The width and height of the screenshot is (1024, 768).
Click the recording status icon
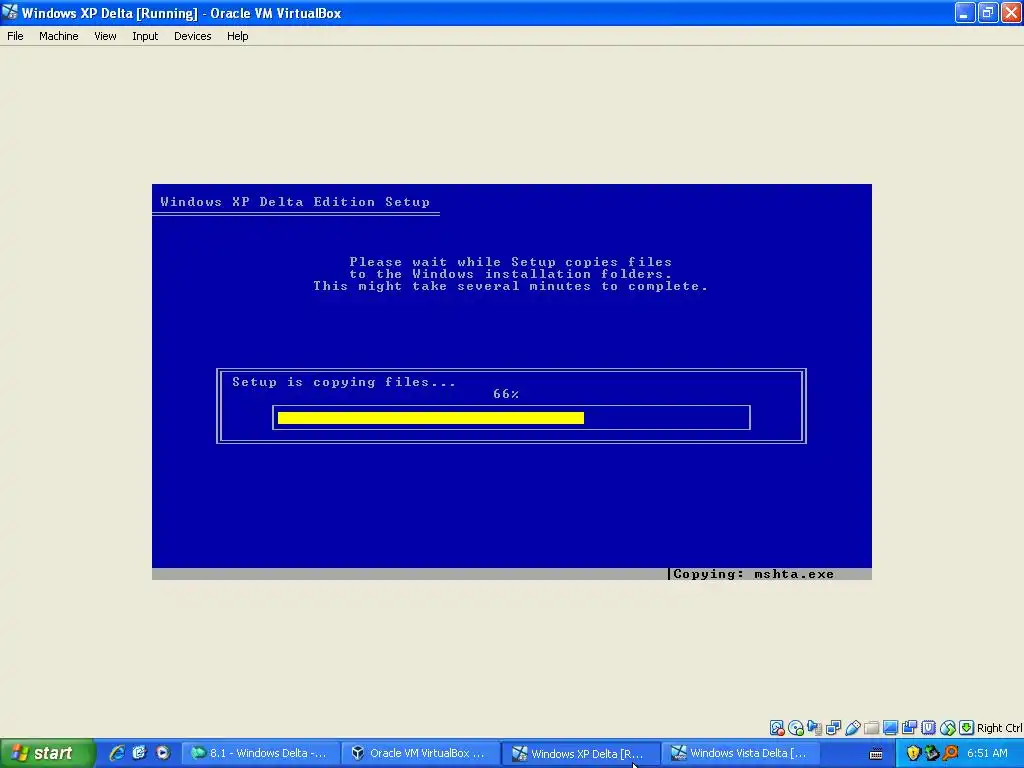[x=909, y=728]
